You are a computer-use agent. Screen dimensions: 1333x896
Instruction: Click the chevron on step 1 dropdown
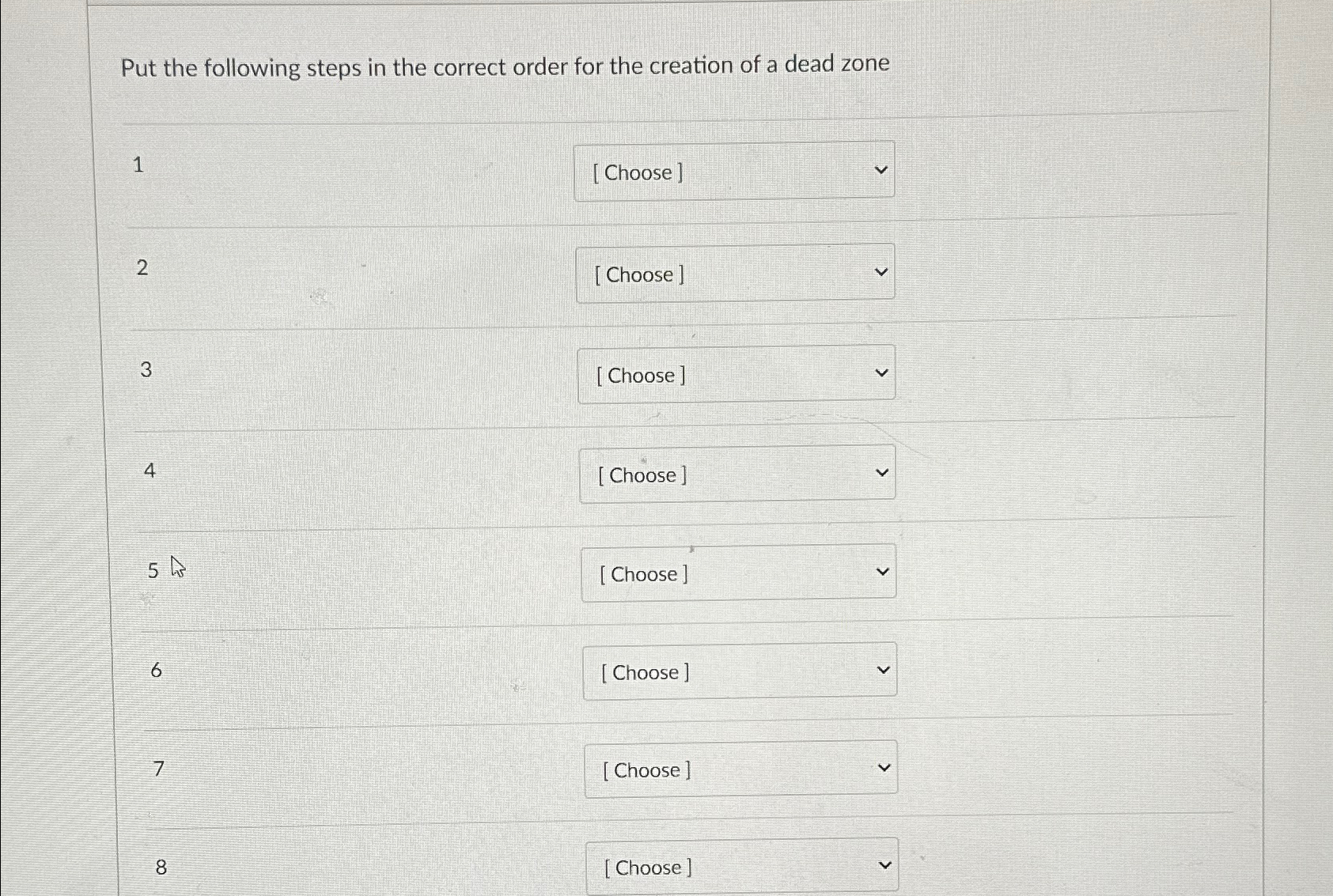click(x=881, y=168)
